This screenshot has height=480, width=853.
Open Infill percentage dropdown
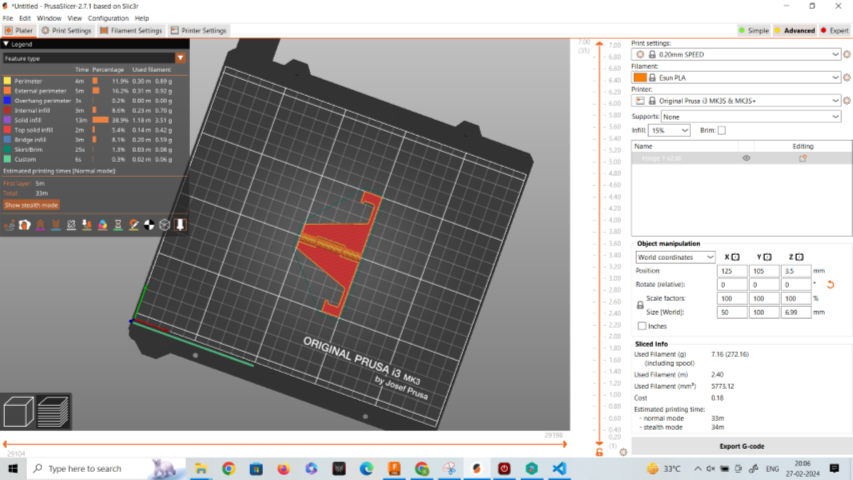[669, 131]
